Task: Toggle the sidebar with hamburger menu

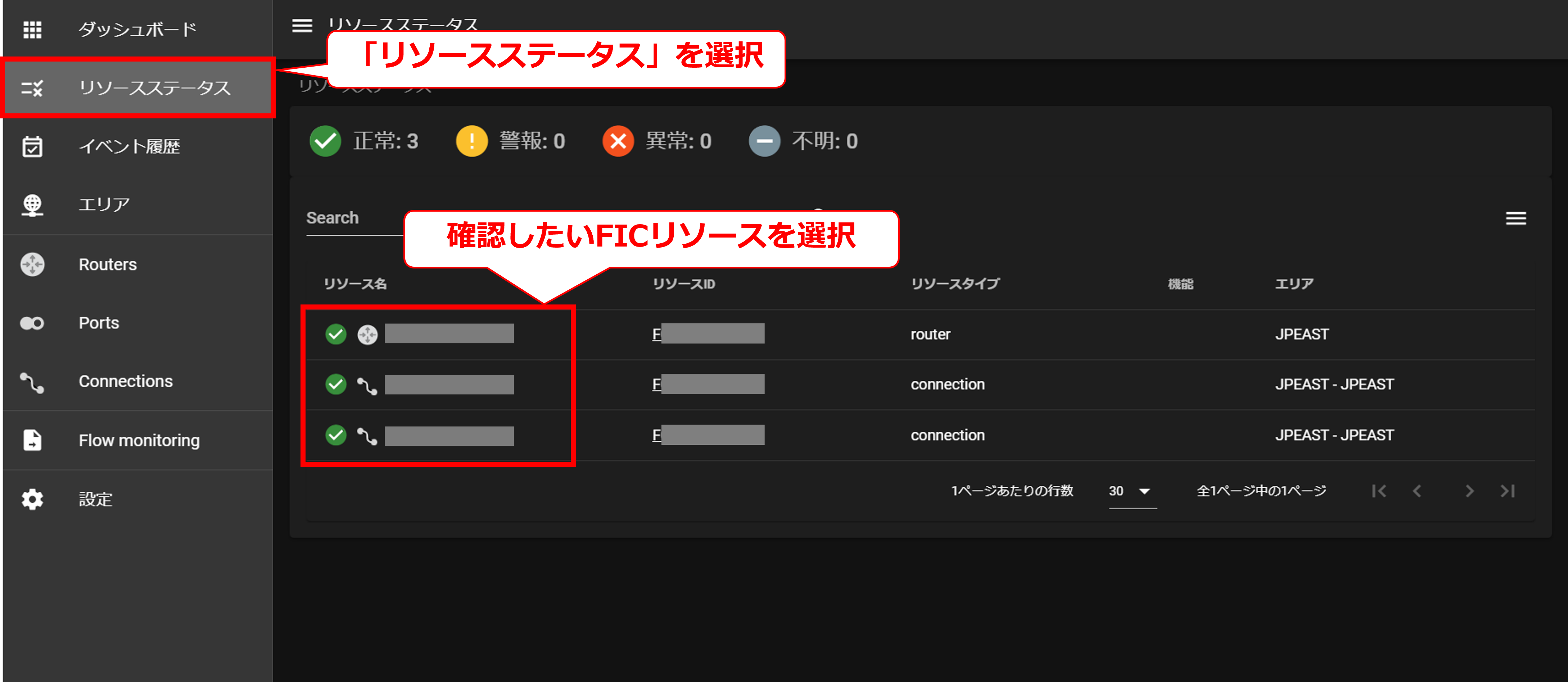Action: pos(302,26)
